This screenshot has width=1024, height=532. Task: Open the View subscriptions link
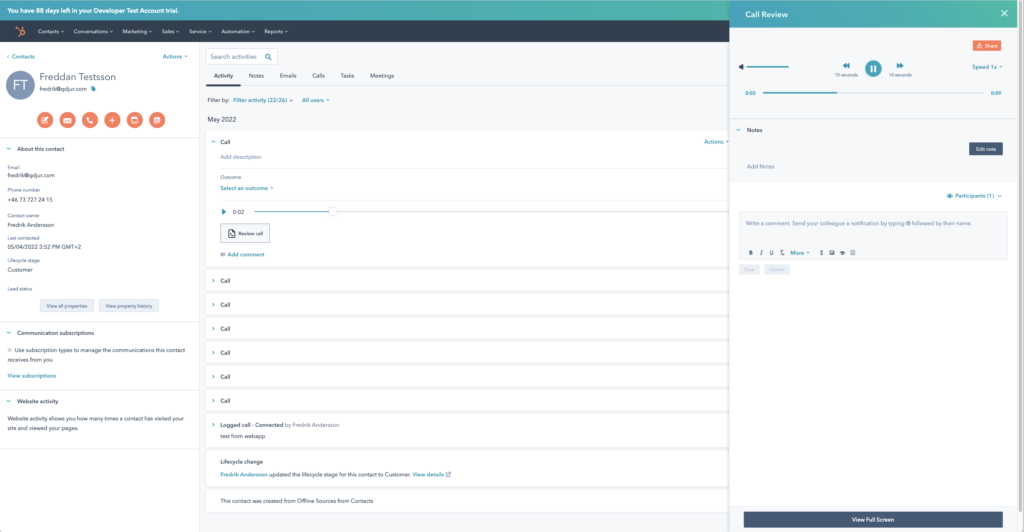(x=31, y=376)
